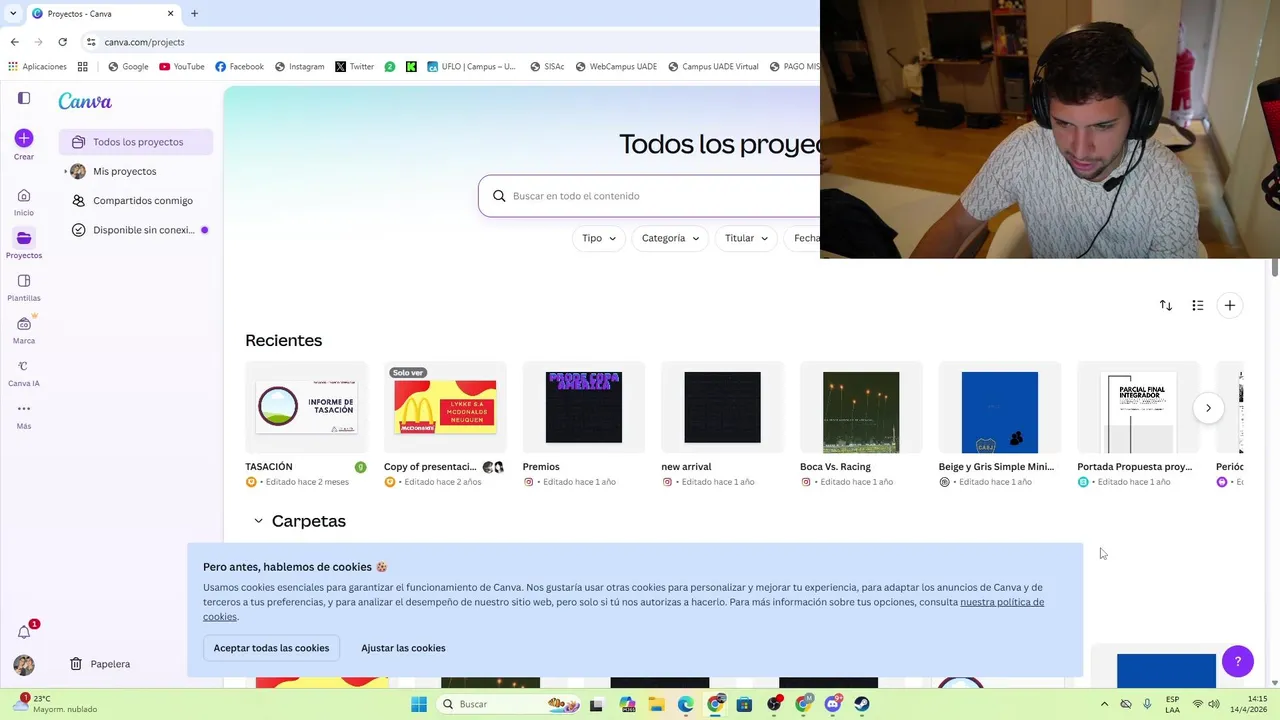
Task: Select Mis proyectos
Action: click(136, 171)
